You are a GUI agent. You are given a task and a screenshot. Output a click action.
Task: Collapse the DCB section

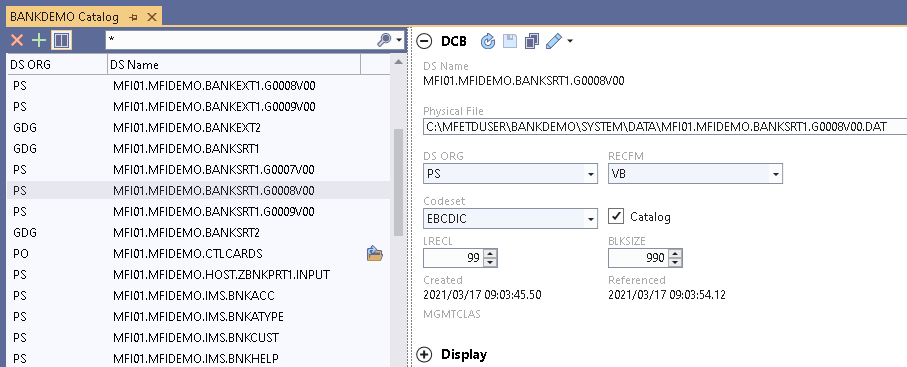(425, 41)
